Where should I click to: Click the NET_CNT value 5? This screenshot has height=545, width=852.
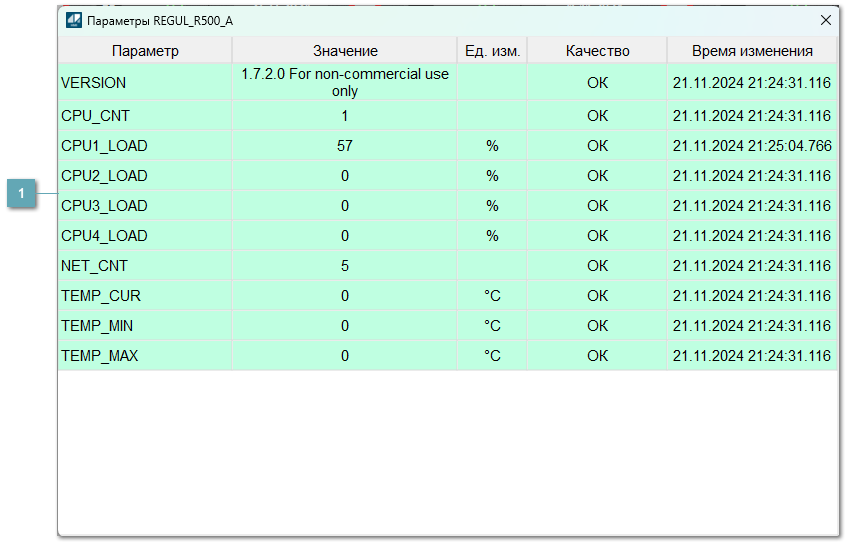click(344, 265)
